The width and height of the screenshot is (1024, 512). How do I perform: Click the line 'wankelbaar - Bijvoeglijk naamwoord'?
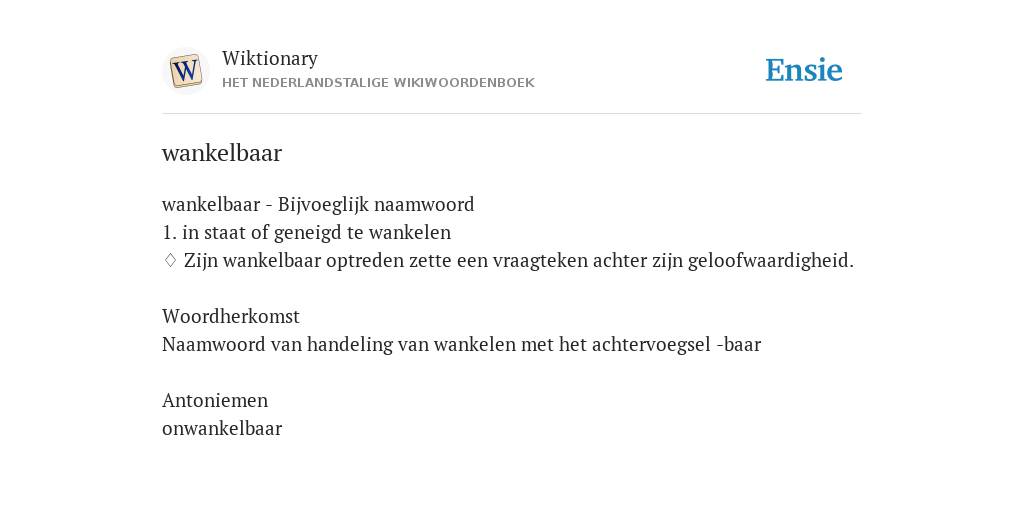pos(318,204)
